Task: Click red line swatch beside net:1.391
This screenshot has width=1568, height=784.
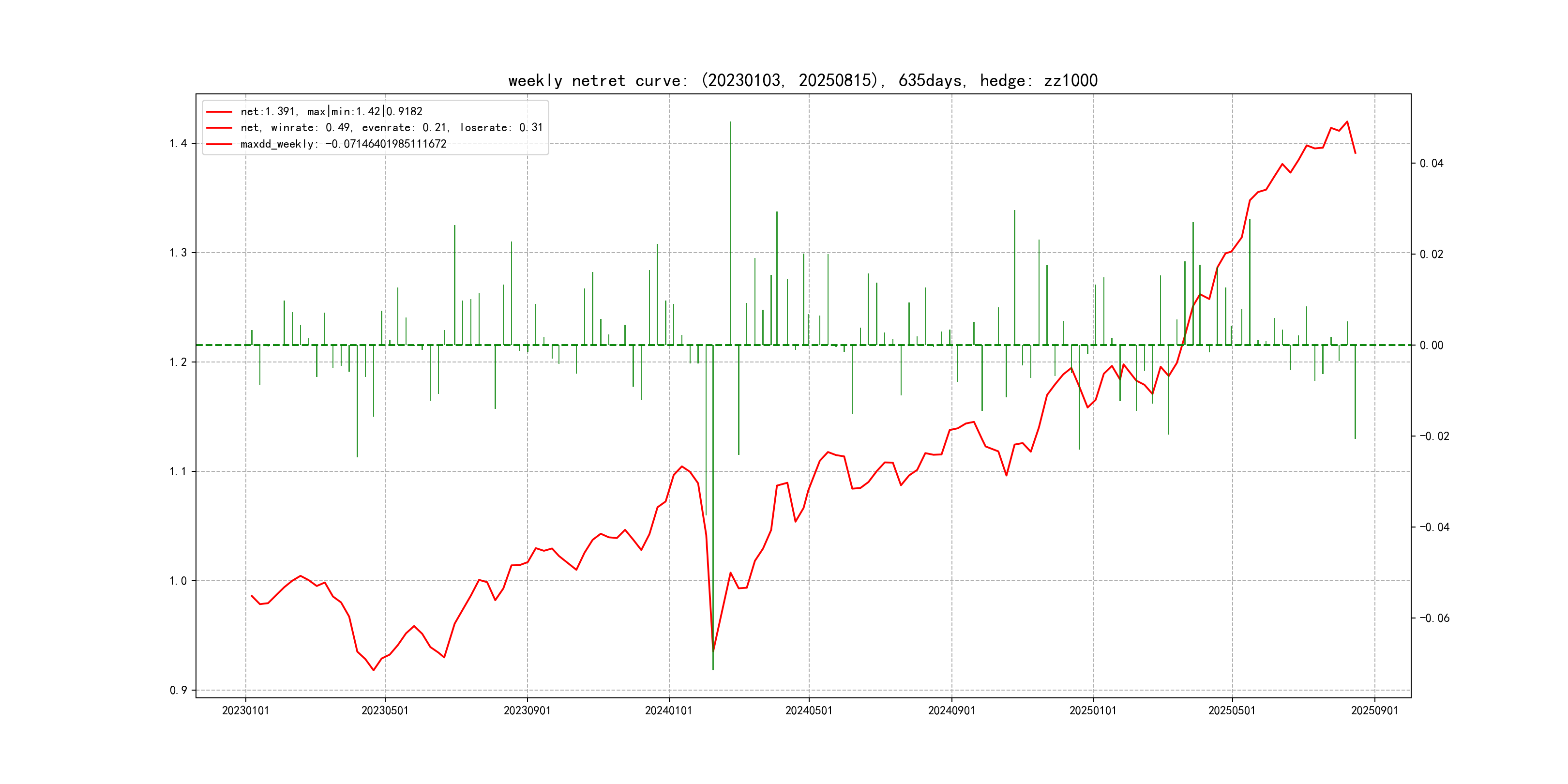Action: (219, 112)
